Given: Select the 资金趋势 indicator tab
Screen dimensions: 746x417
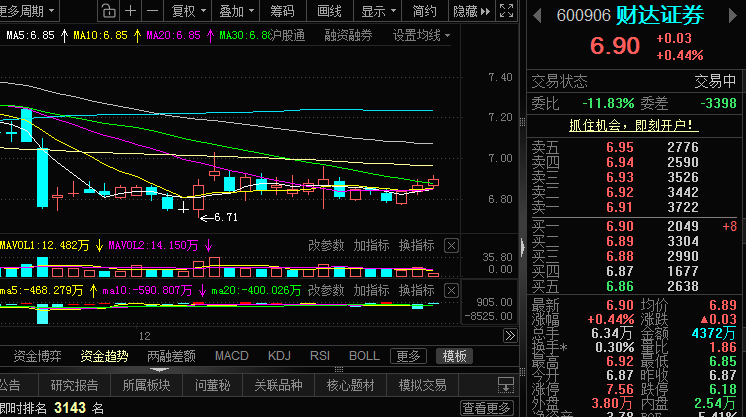Looking at the screenshot, I should click(104, 356).
